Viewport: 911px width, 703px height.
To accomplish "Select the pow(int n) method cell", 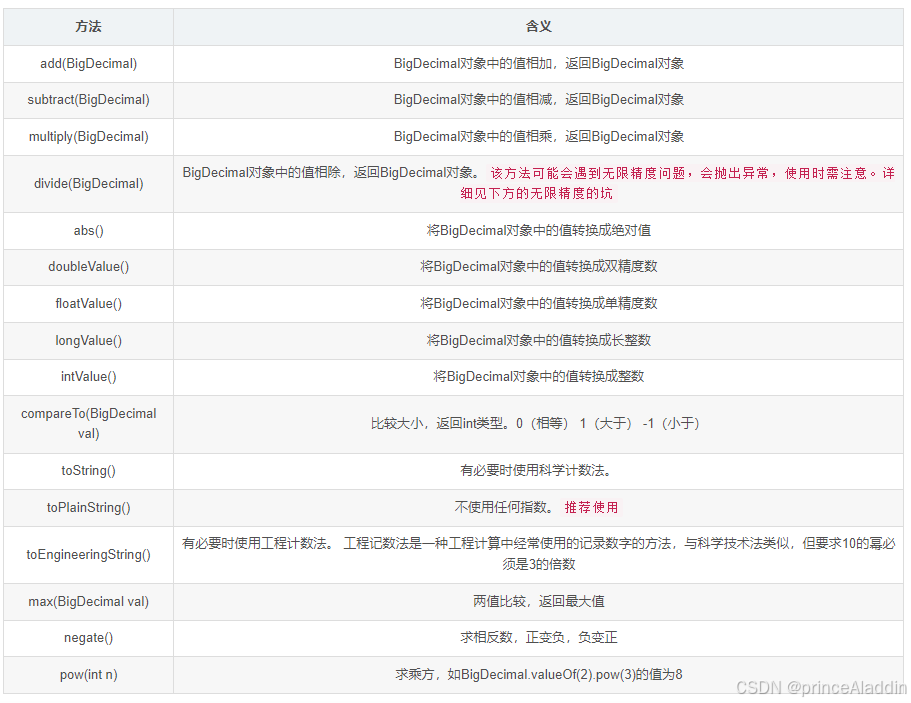I will [x=88, y=675].
